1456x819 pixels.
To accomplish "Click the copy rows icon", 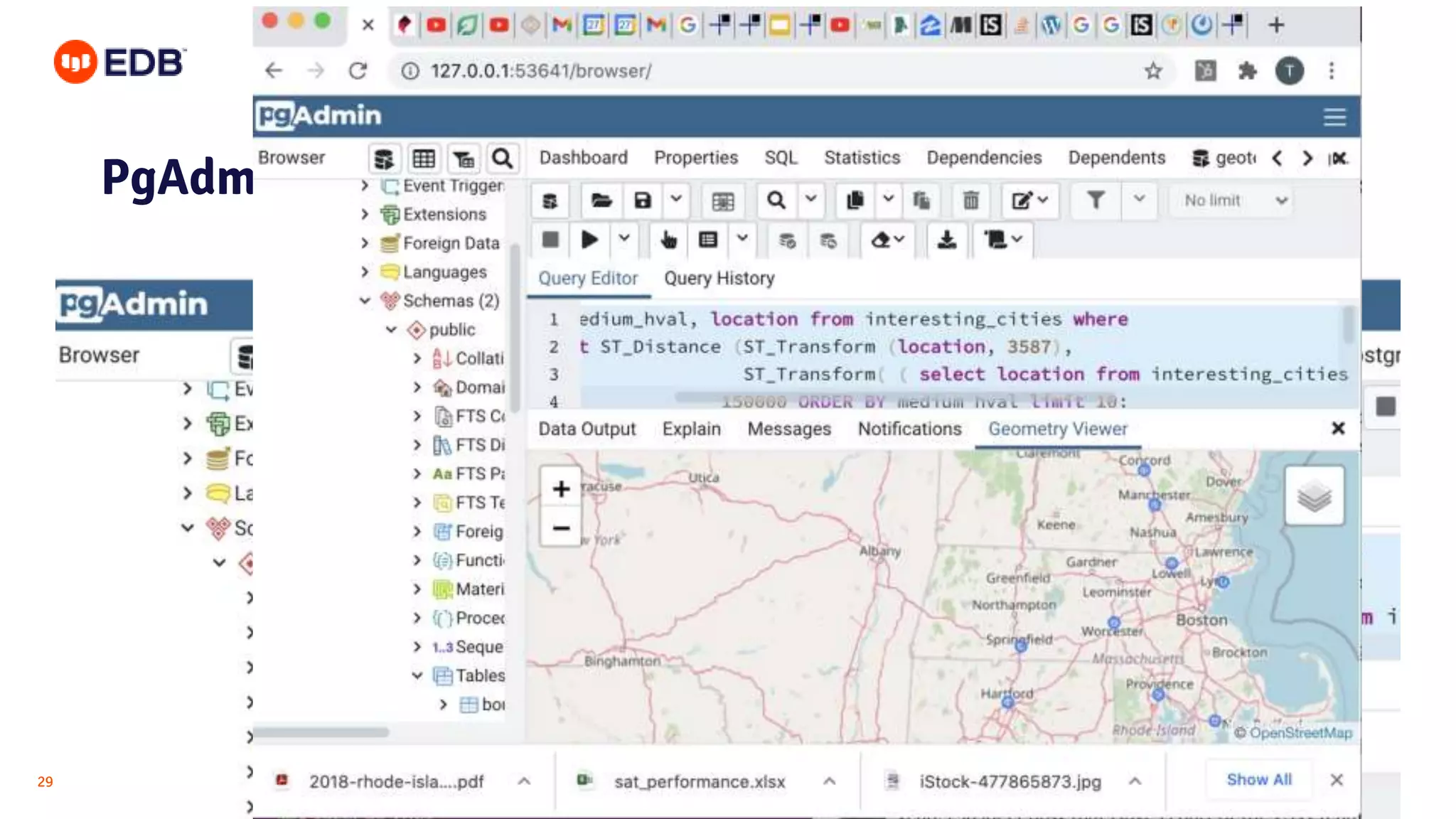I will [855, 201].
